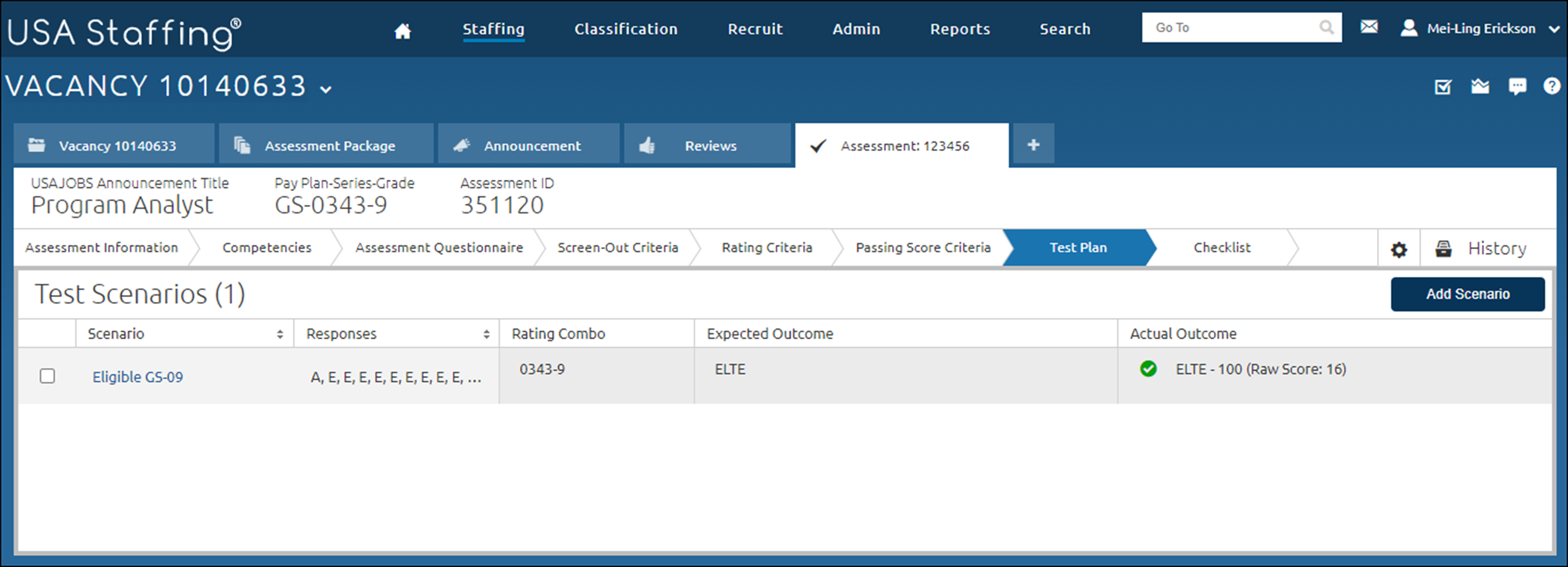Click the user profile icon
The height and width of the screenshot is (567, 1568).
tap(1409, 28)
